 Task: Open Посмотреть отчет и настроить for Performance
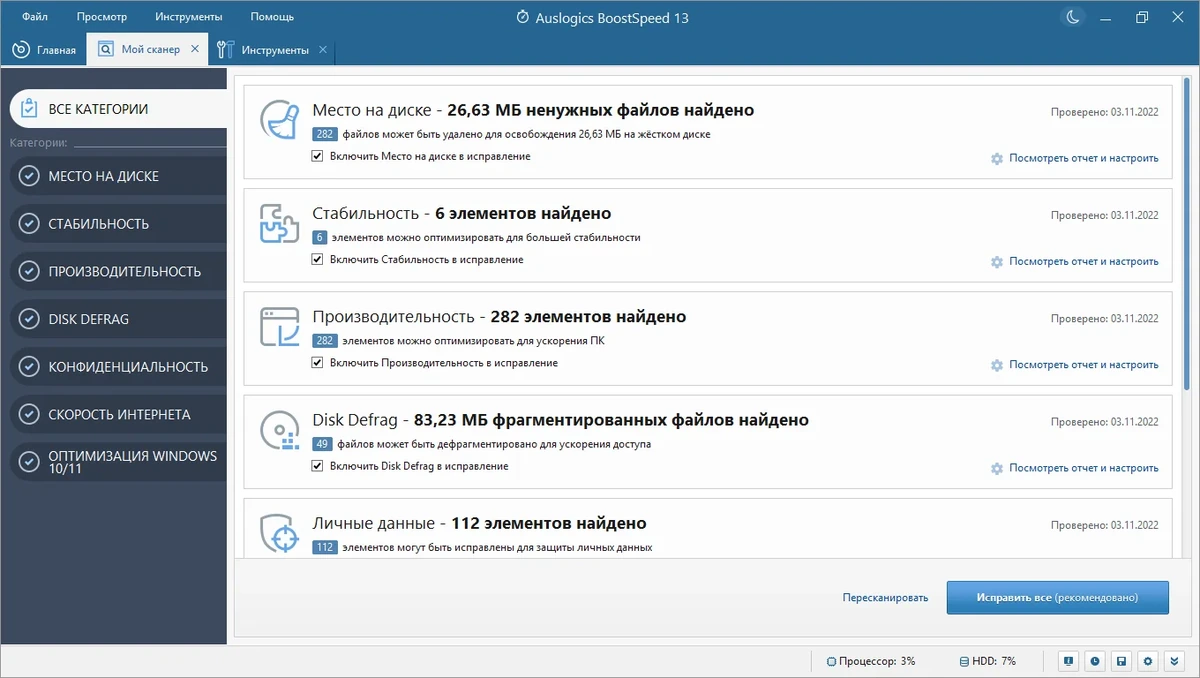(1084, 365)
